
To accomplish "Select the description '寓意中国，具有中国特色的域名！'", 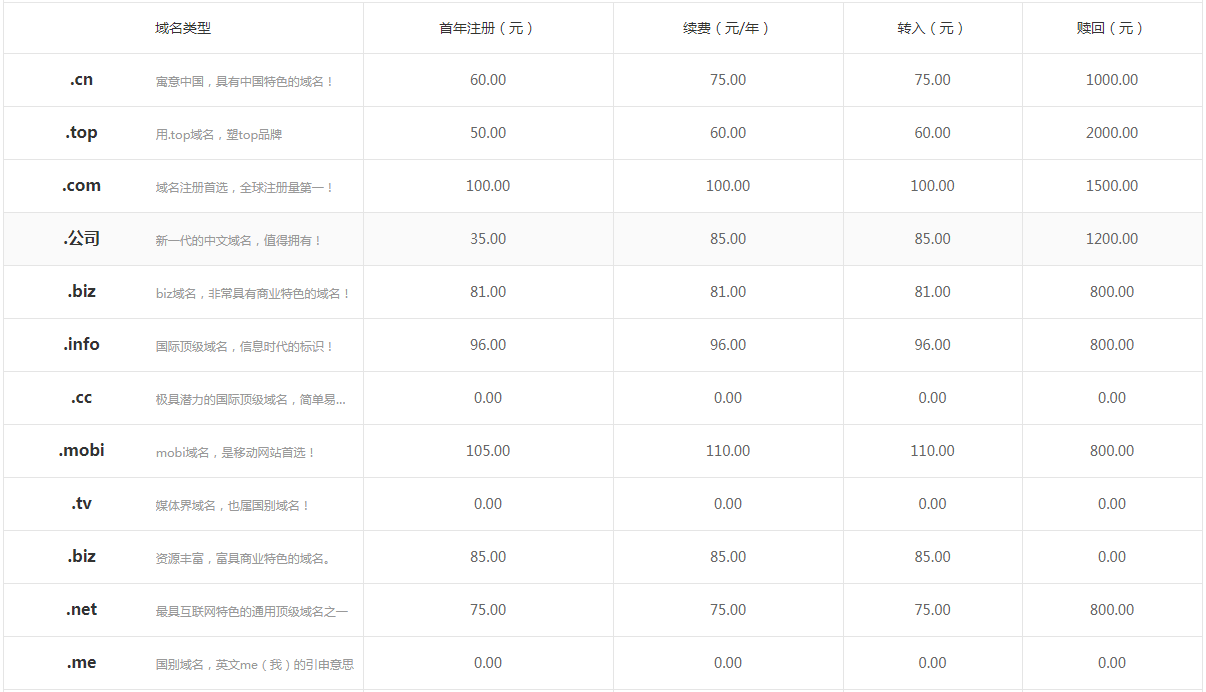I will click(245, 81).
